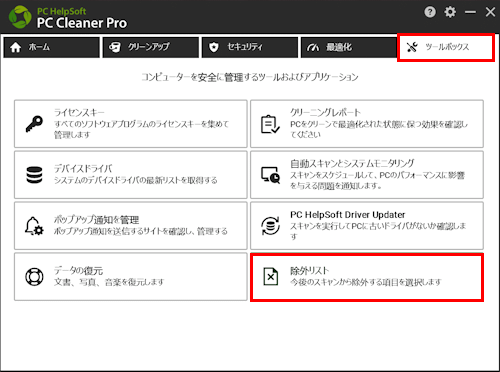Open the データの復元 title
Screen dimensions: 500x372
pos(78,271)
